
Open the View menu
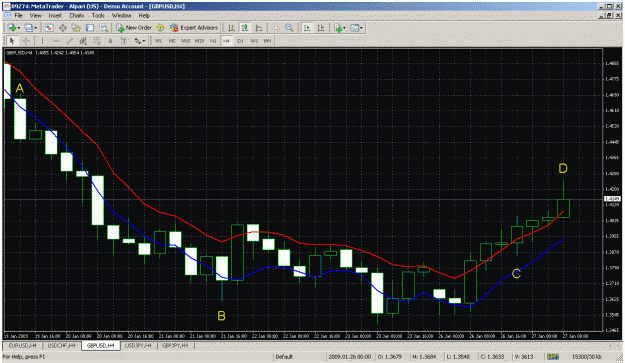coord(35,16)
